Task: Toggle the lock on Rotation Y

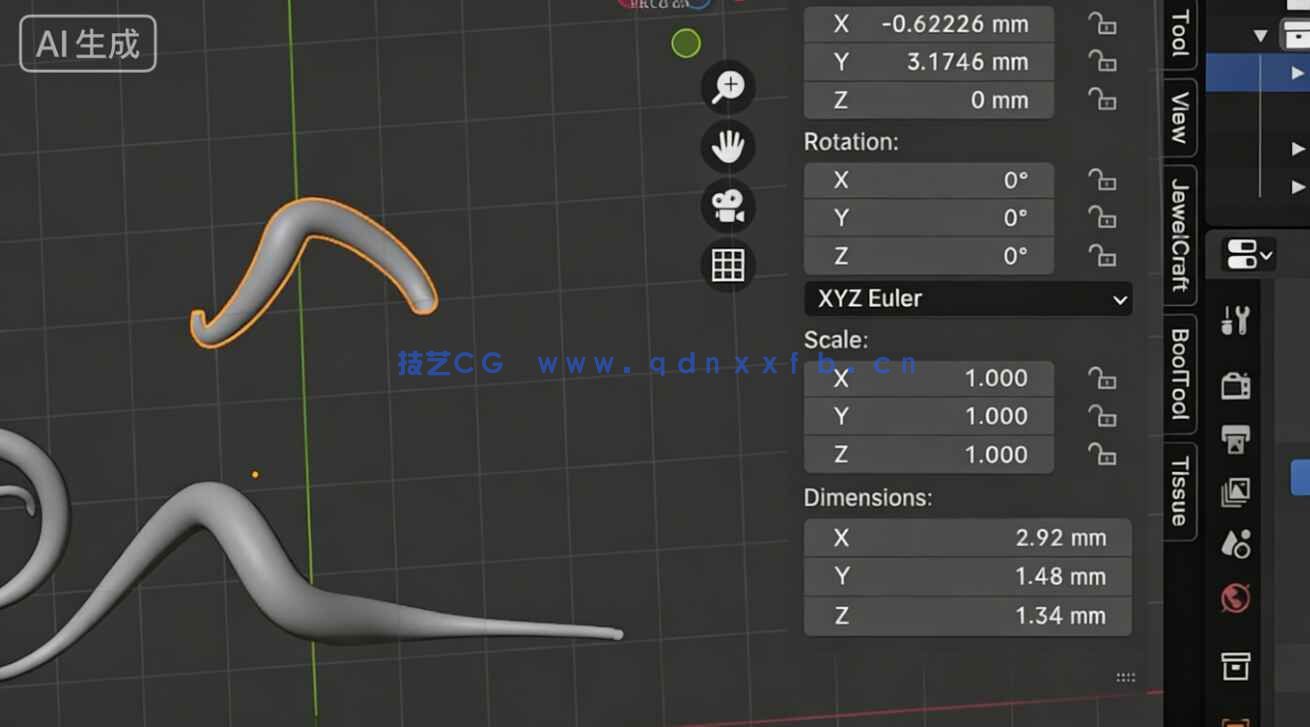Action: point(1101,218)
